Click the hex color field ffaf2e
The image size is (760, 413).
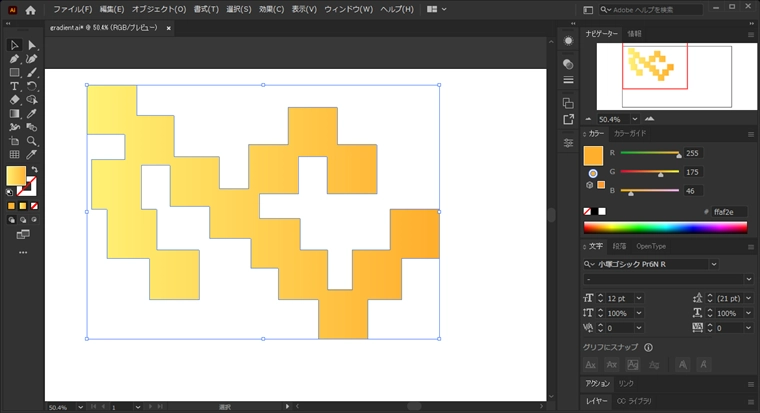click(724, 212)
